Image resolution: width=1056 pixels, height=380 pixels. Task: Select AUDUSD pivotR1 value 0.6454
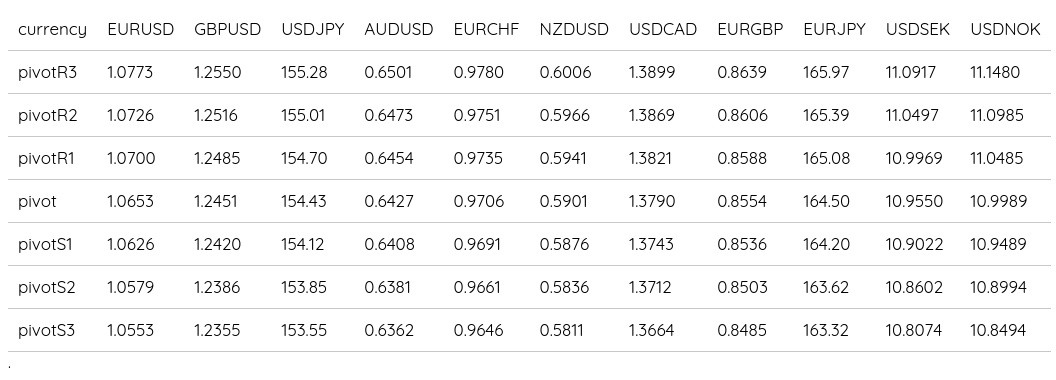(x=389, y=158)
